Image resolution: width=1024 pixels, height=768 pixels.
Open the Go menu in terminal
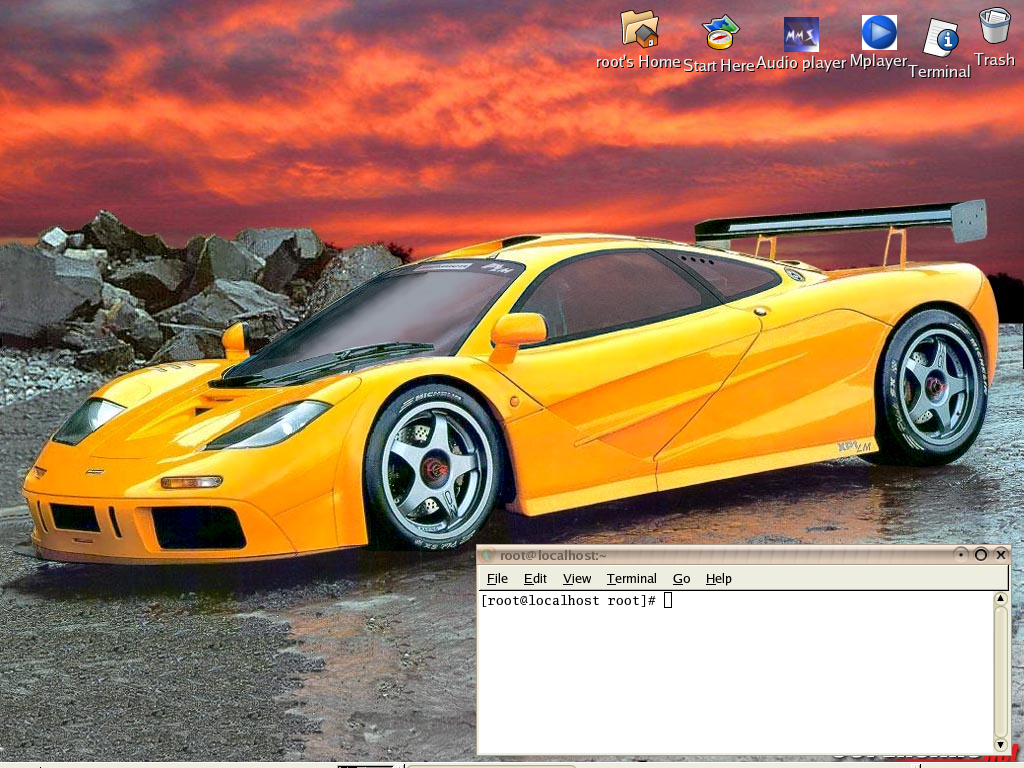[x=681, y=579]
